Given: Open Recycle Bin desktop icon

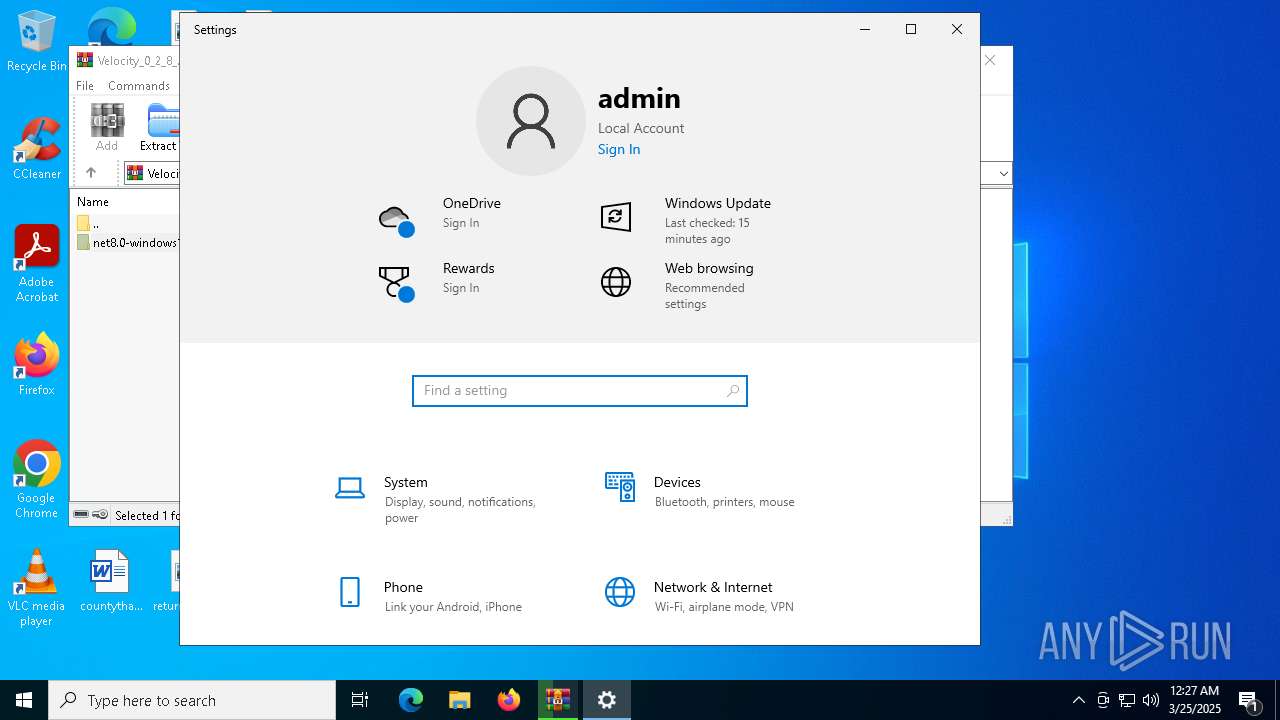Looking at the screenshot, I should [x=36, y=42].
